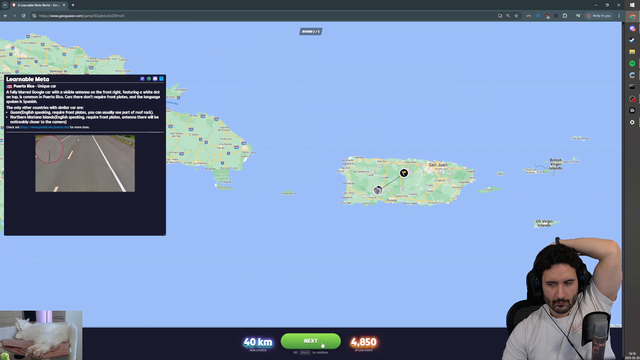Viewport: 640px width, 360px height.
Task: Open Spotify from the taskbar
Action: click(x=632, y=63)
